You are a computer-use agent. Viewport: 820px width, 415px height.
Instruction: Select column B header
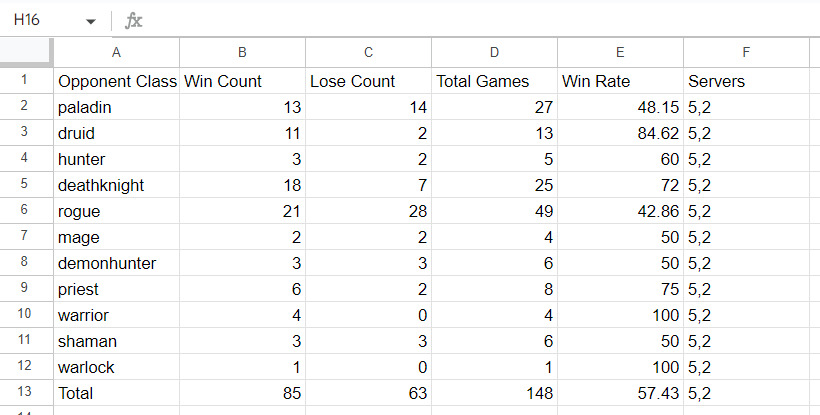[242, 53]
